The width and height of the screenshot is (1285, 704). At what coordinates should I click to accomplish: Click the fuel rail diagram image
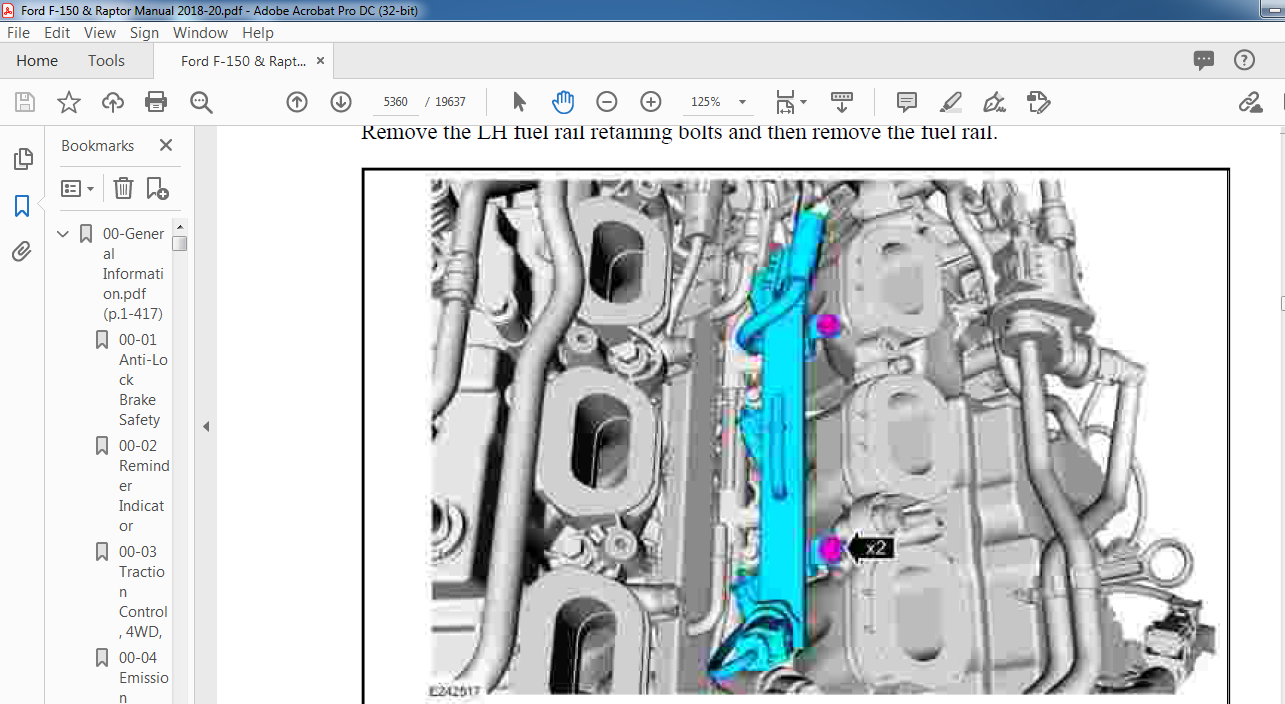[796, 436]
